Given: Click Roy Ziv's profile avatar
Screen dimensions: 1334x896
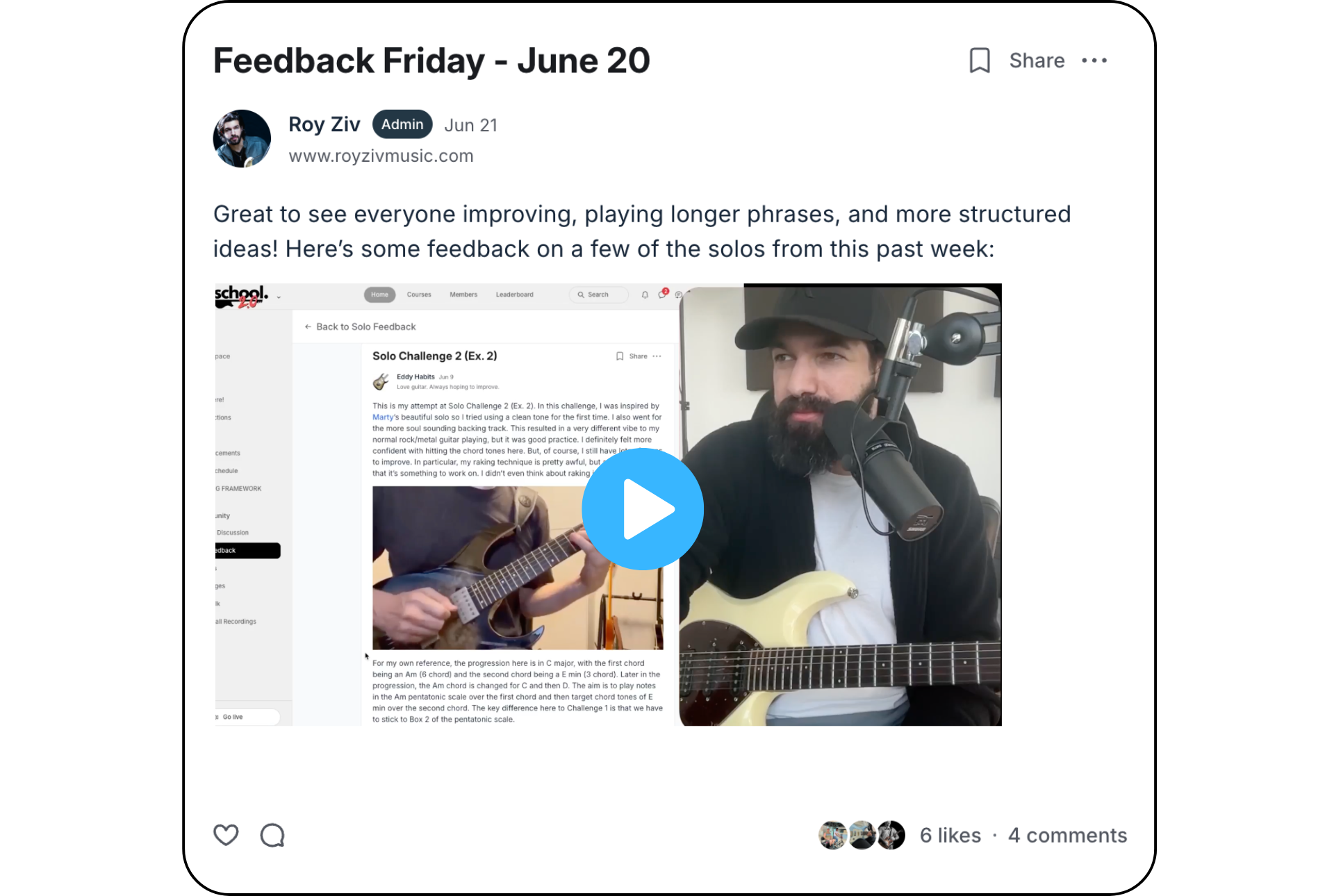Looking at the screenshot, I should pyautogui.click(x=242, y=138).
